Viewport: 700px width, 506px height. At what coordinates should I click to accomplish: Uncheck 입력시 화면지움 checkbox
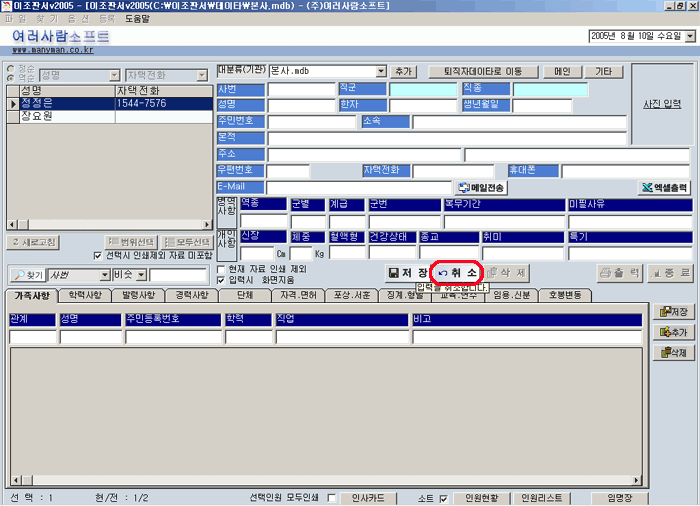(222, 281)
